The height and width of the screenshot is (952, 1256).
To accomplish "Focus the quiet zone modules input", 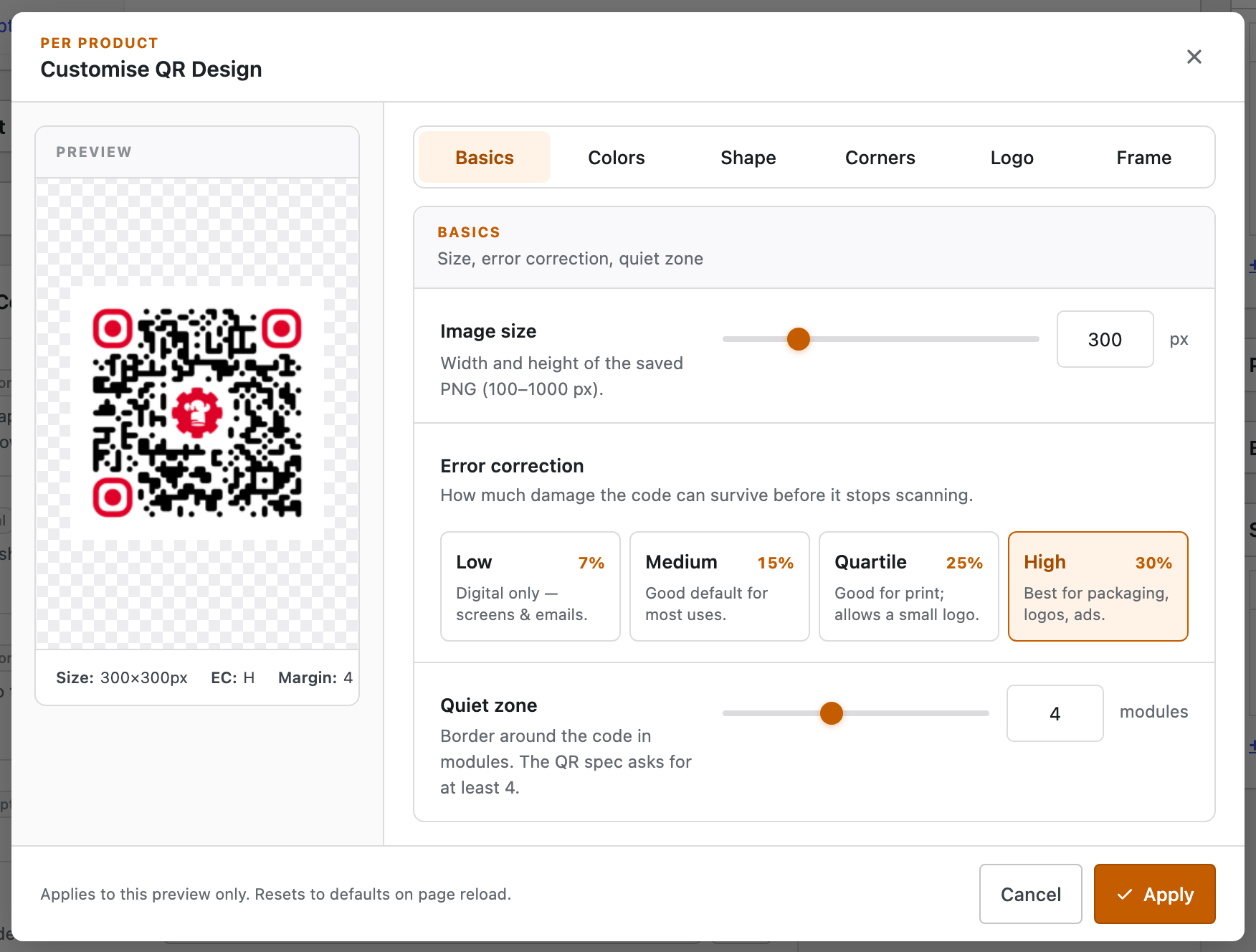I will [1055, 713].
